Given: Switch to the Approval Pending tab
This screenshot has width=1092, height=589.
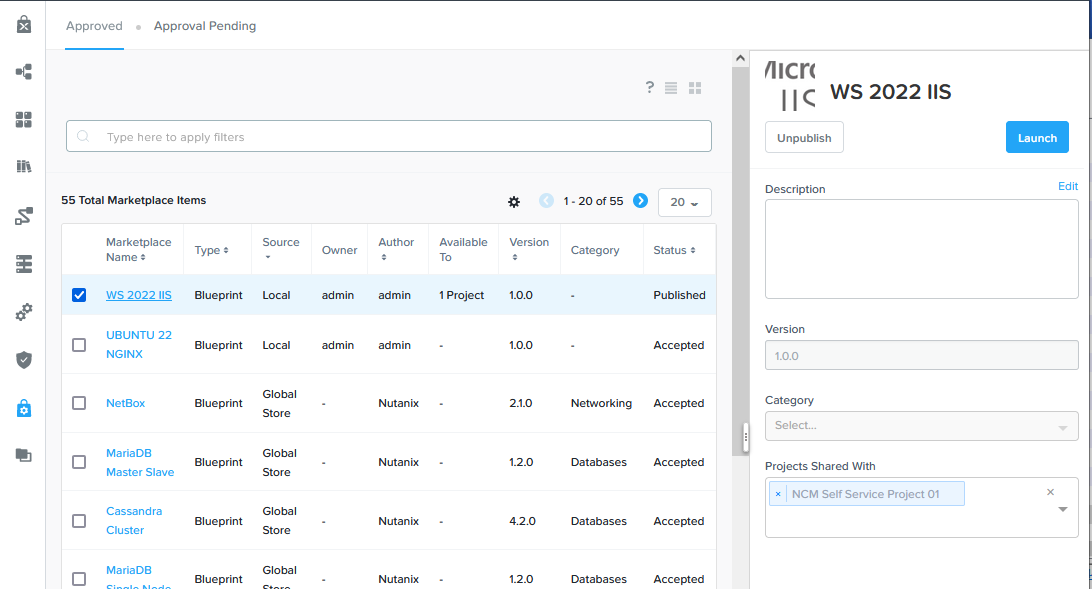Looking at the screenshot, I should click(205, 26).
